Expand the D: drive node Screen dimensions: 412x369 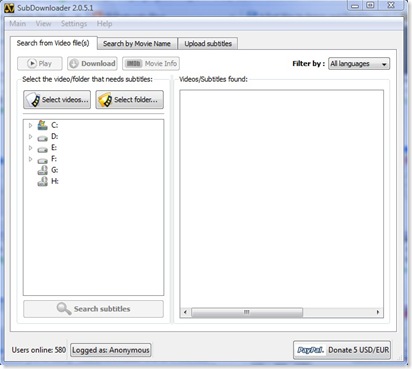30,137
